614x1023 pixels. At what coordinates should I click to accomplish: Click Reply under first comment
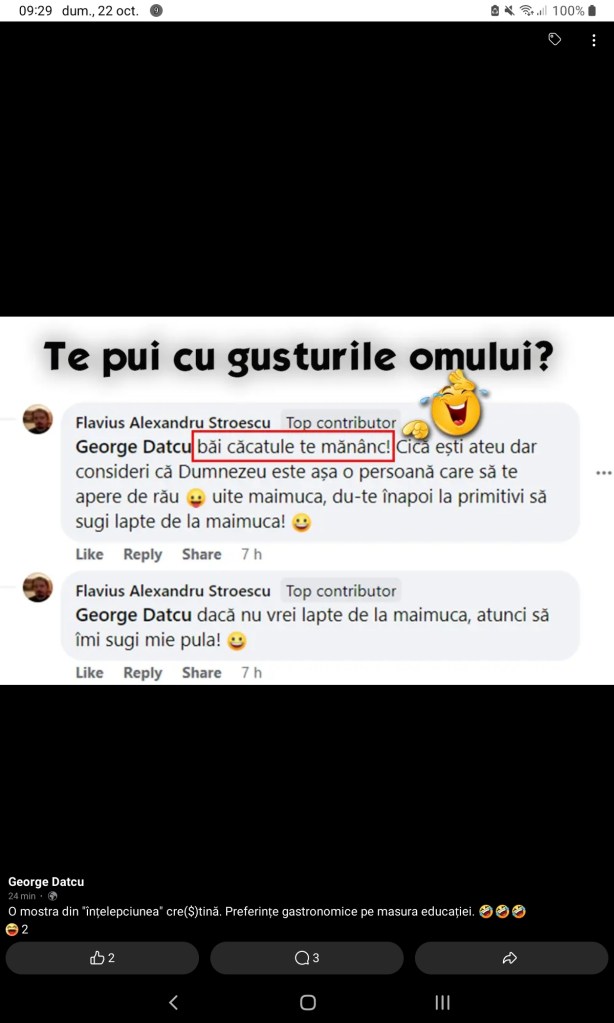[x=143, y=554]
